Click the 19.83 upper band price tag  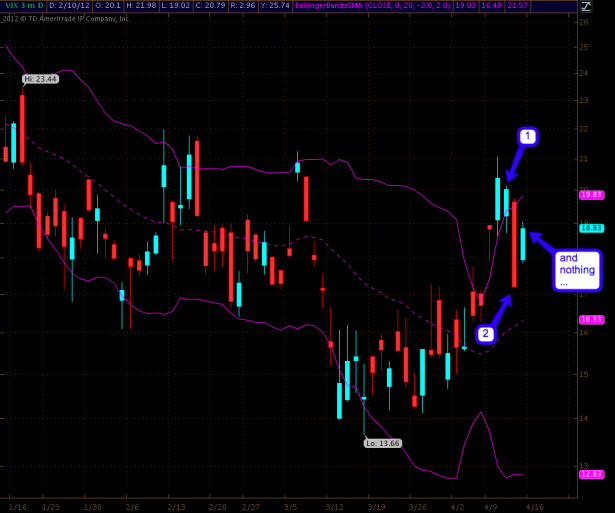pyautogui.click(x=591, y=196)
